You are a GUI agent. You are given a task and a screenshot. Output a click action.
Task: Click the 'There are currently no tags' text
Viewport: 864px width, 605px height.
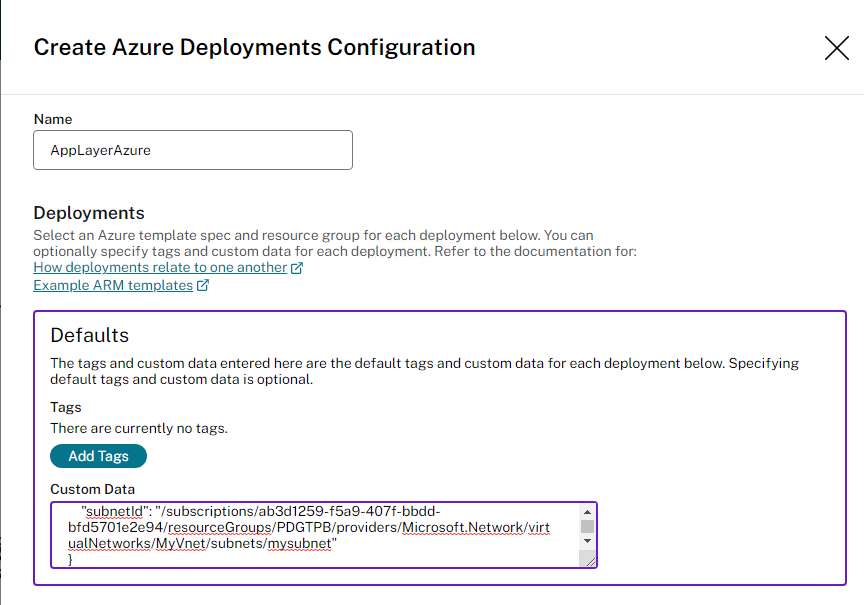[139, 428]
